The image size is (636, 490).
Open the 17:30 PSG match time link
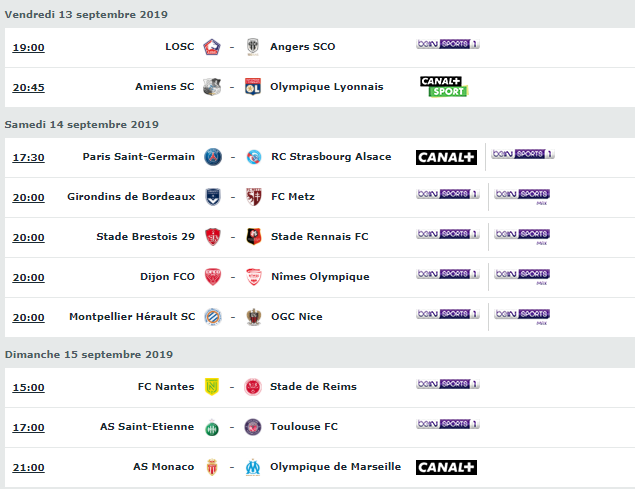click(28, 157)
